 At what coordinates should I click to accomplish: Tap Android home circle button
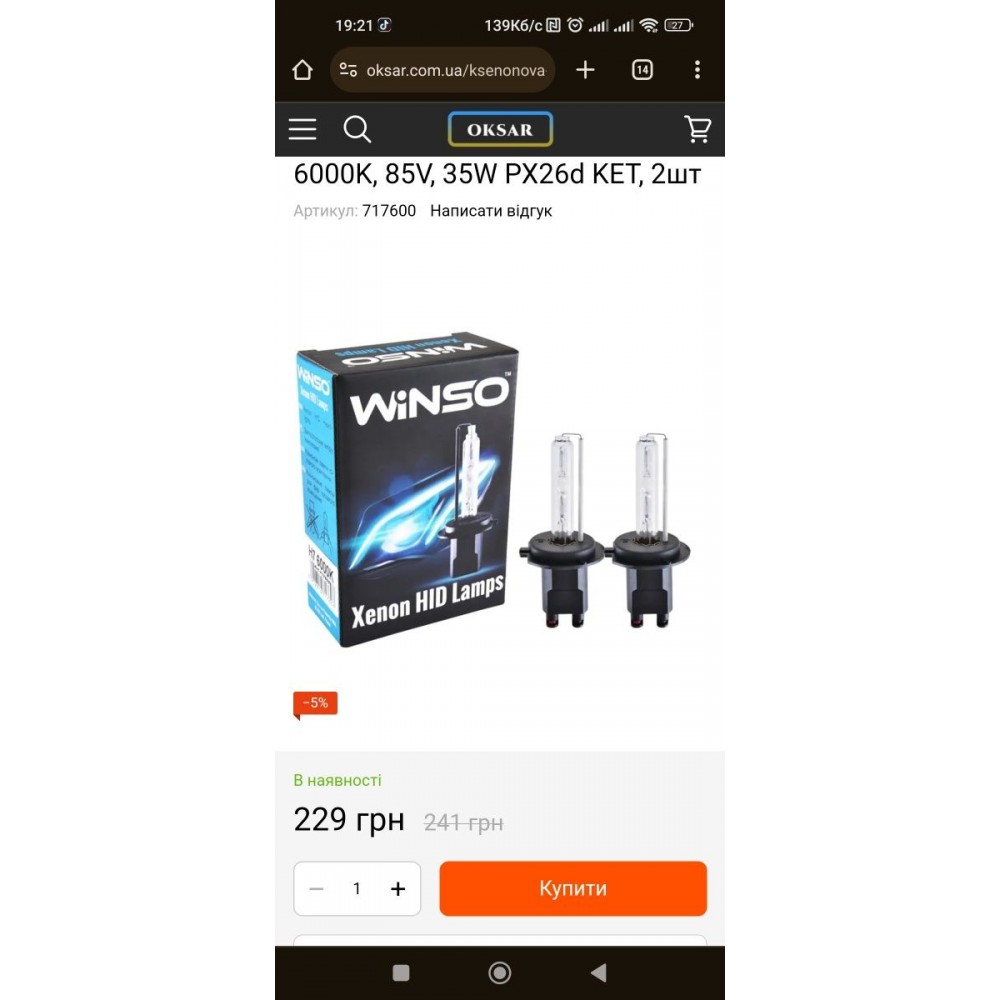point(499,973)
